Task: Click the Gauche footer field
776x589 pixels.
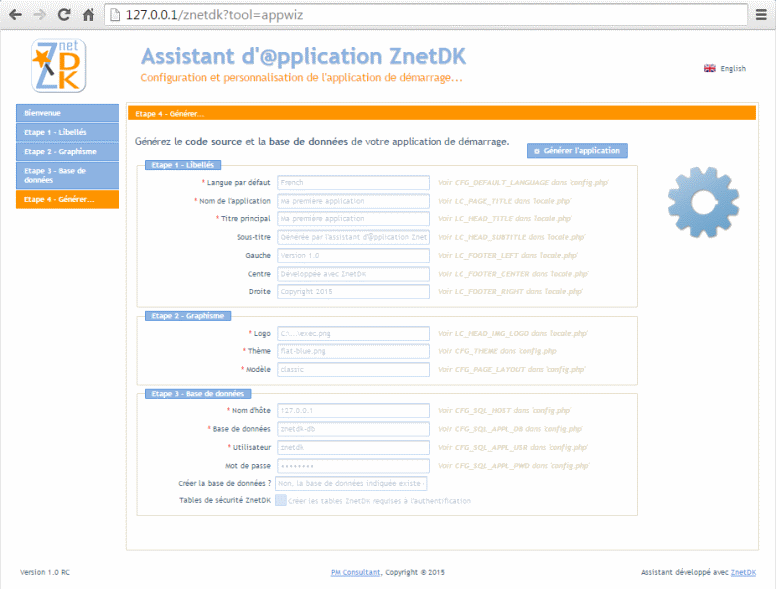Action: click(353, 255)
